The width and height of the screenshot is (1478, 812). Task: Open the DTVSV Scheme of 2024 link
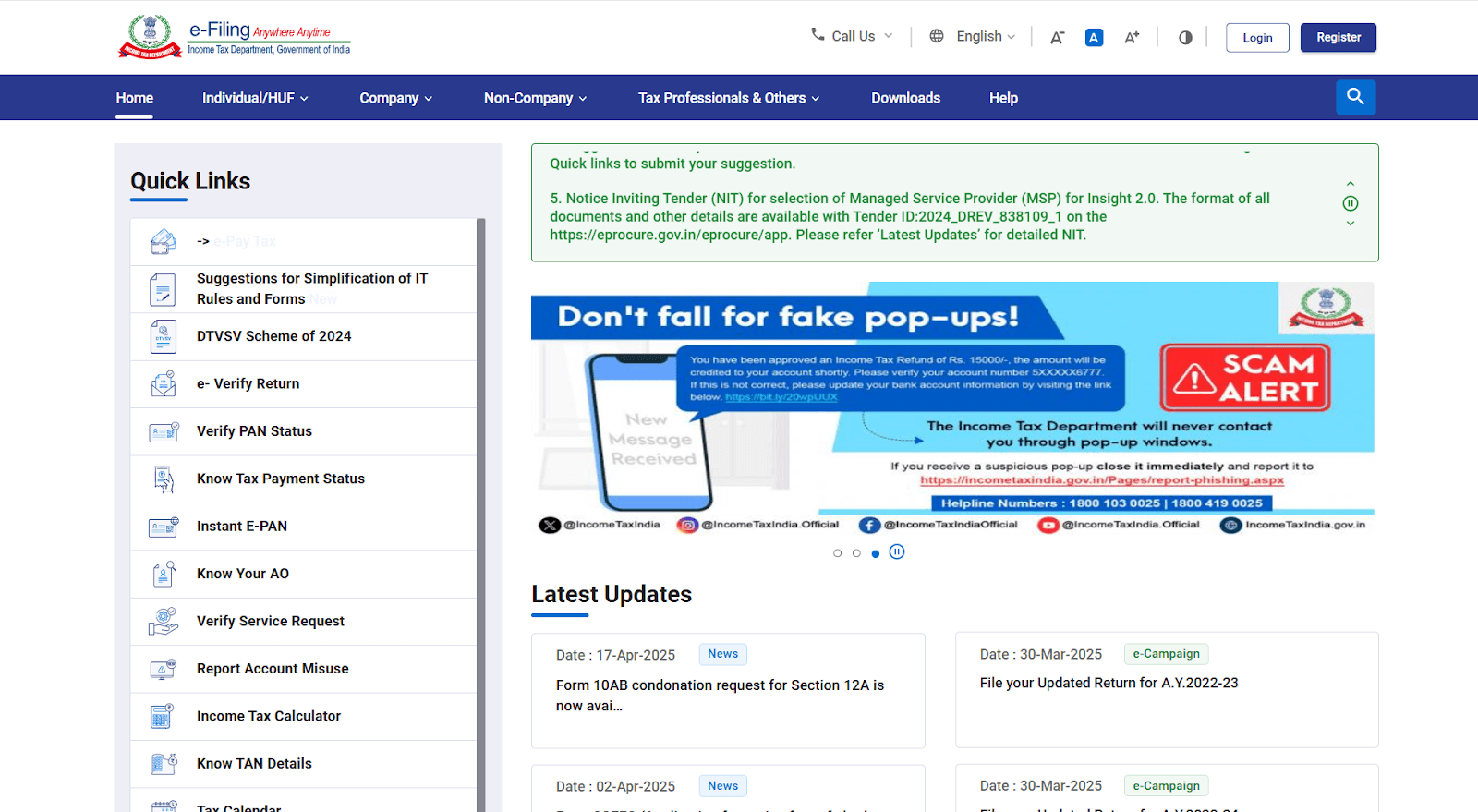click(304, 337)
